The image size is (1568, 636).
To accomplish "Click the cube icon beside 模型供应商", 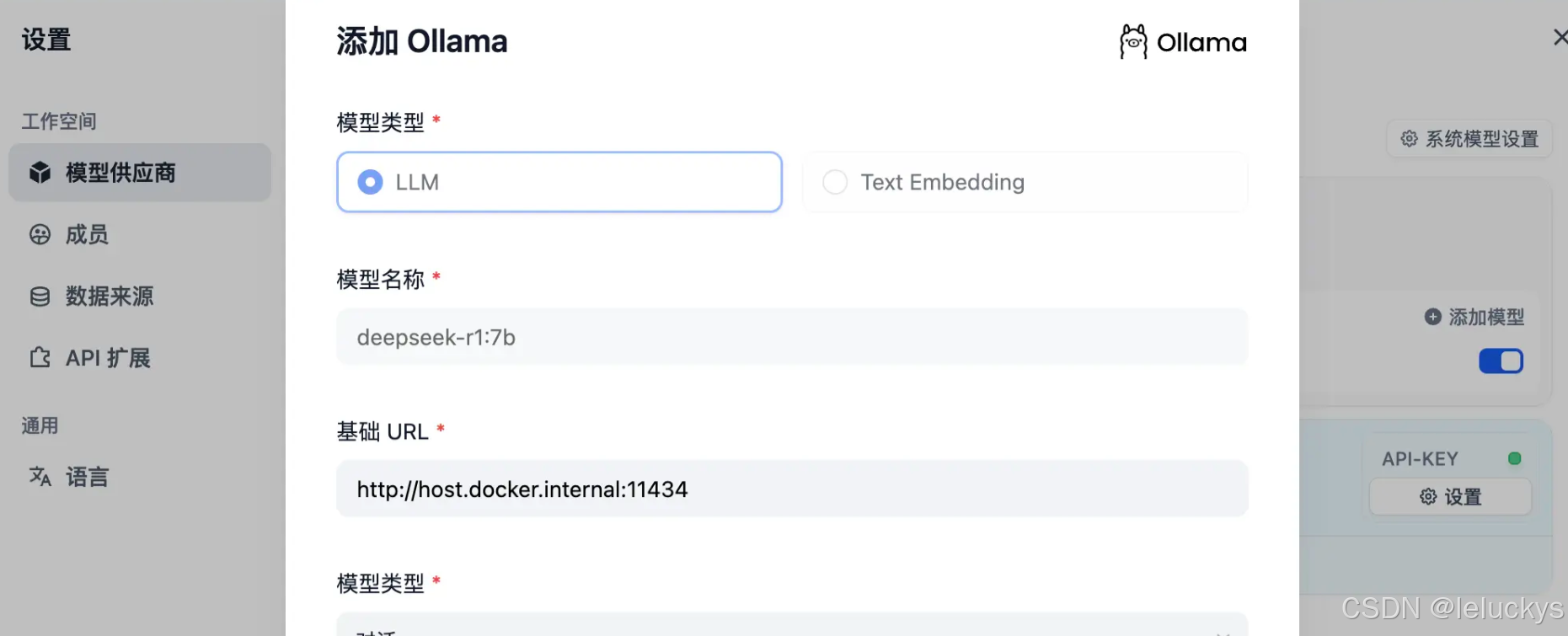I will pos(40,173).
